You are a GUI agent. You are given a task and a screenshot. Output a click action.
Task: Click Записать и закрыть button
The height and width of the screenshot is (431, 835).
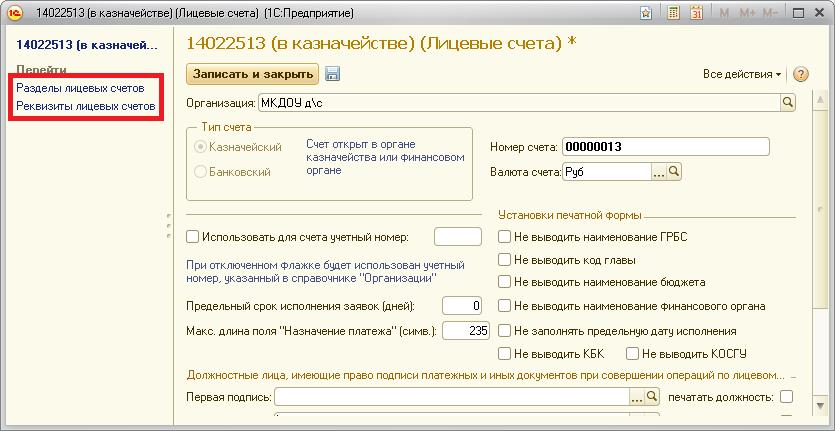pyautogui.click(x=252, y=74)
